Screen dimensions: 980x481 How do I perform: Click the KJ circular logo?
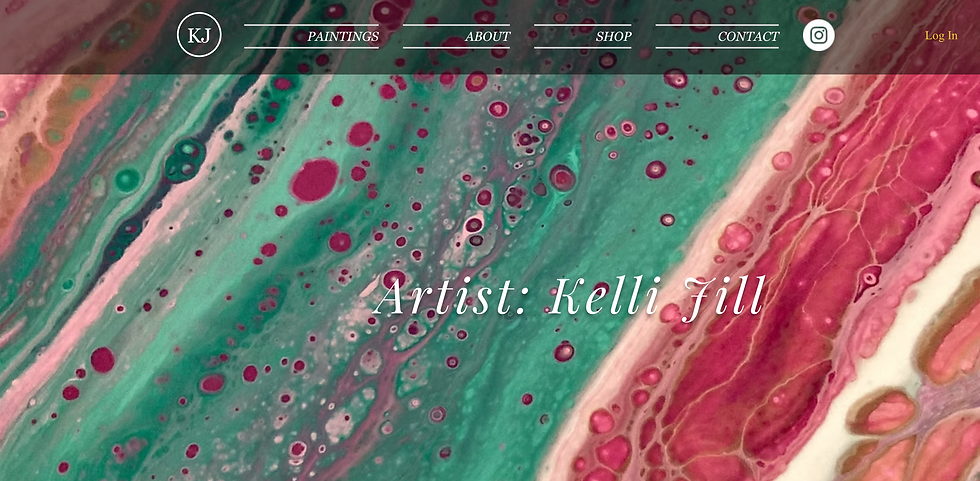coord(199,35)
